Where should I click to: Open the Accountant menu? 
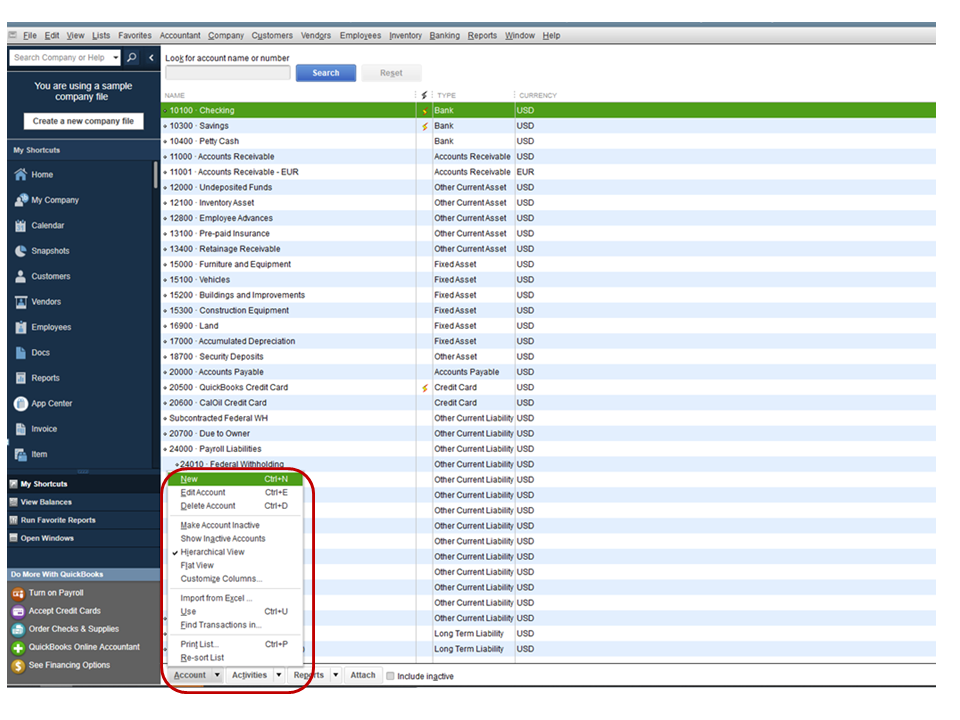[x=179, y=36]
